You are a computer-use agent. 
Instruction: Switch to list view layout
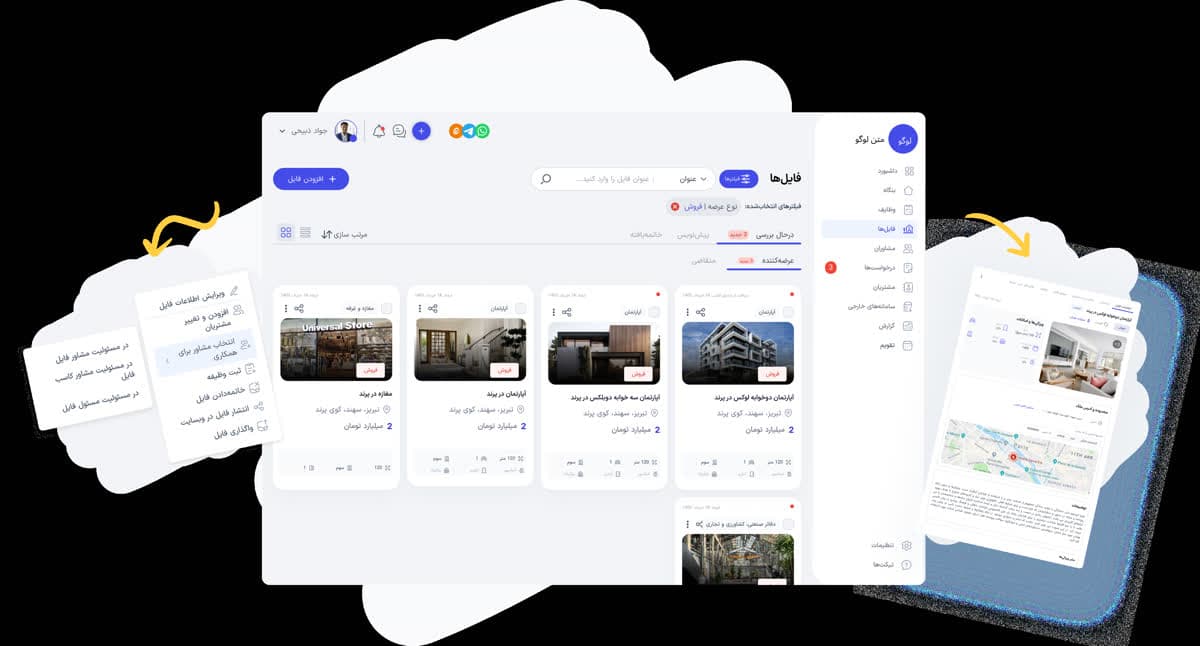tap(305, 233)
